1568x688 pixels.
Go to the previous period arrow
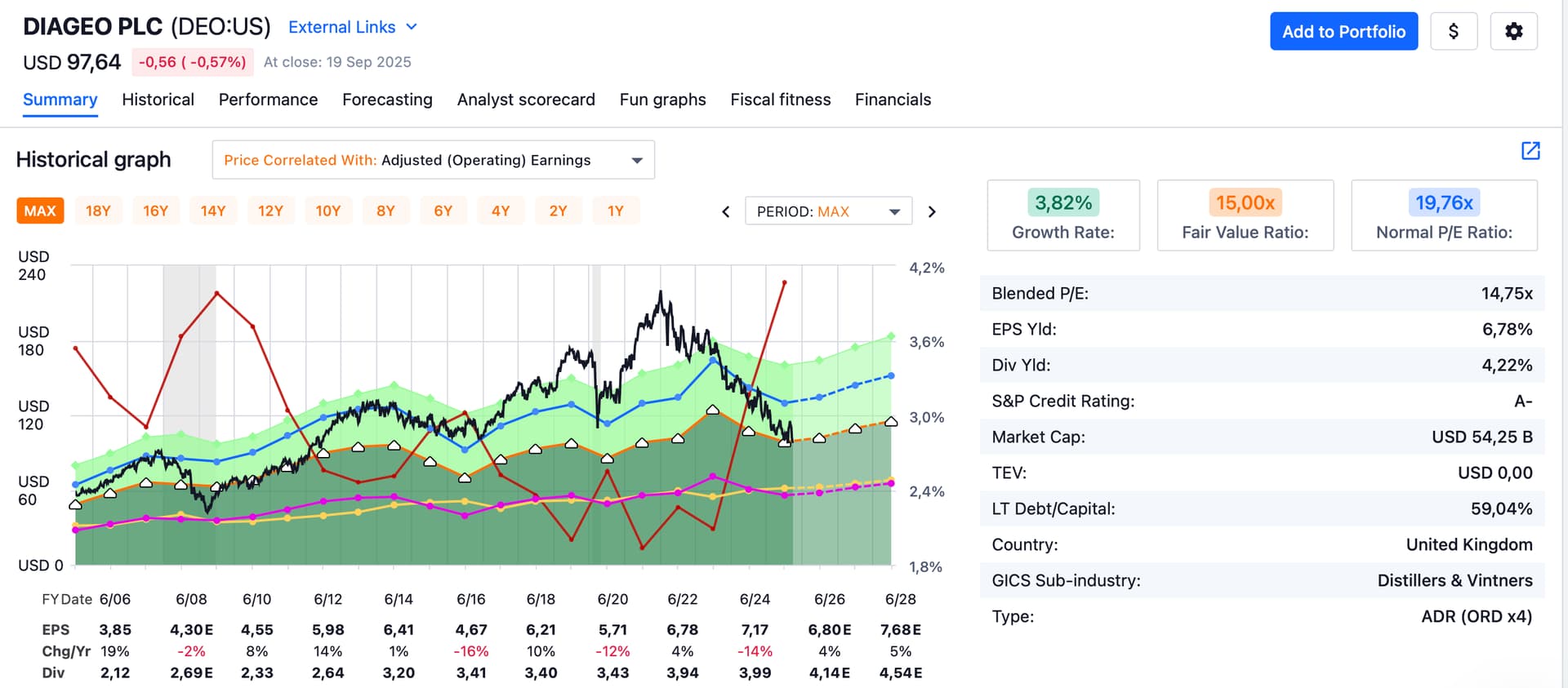[726, 212]
